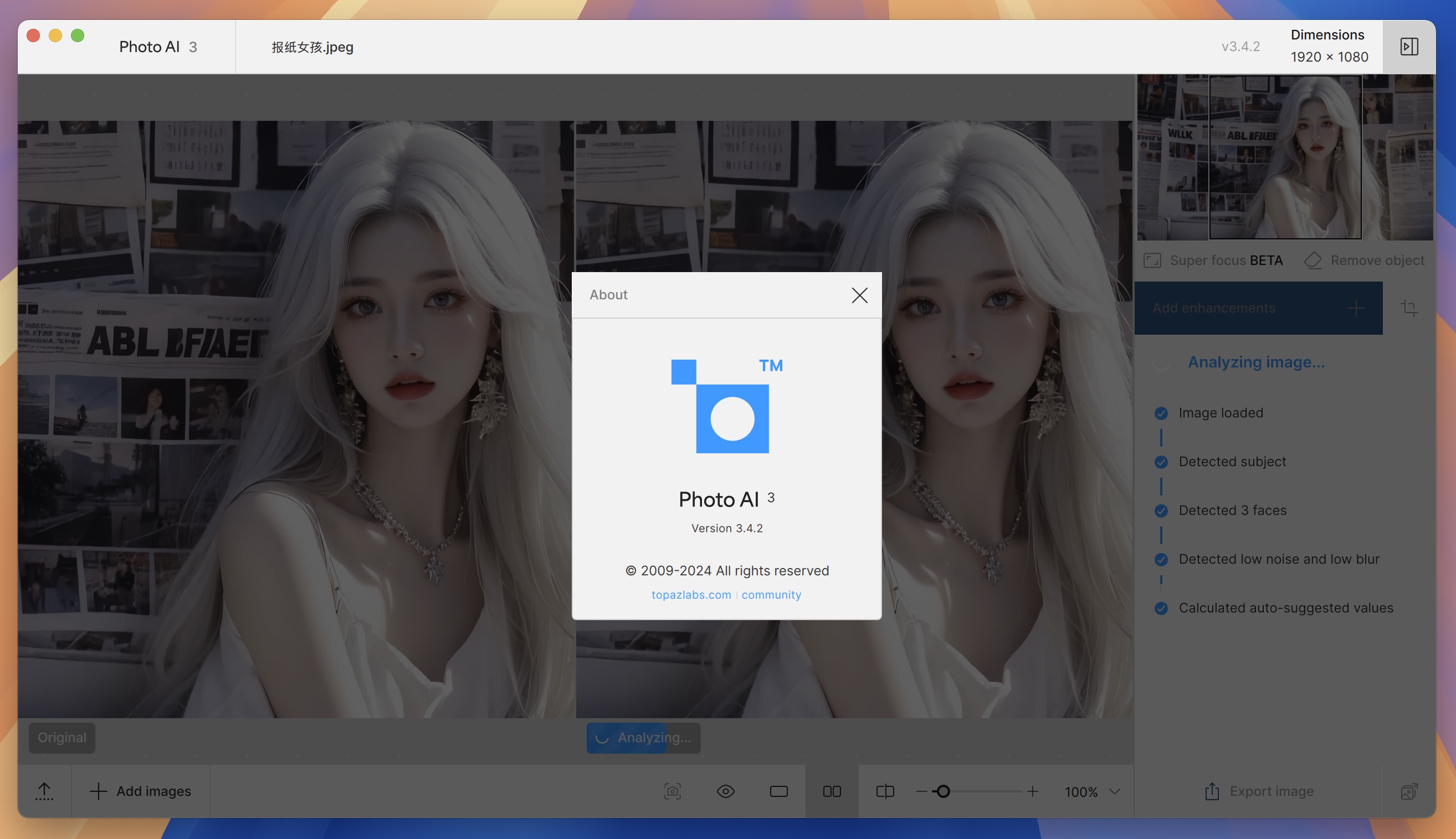
Task: Toggle the eye visibility preview icon
Action: coord(726,791)
